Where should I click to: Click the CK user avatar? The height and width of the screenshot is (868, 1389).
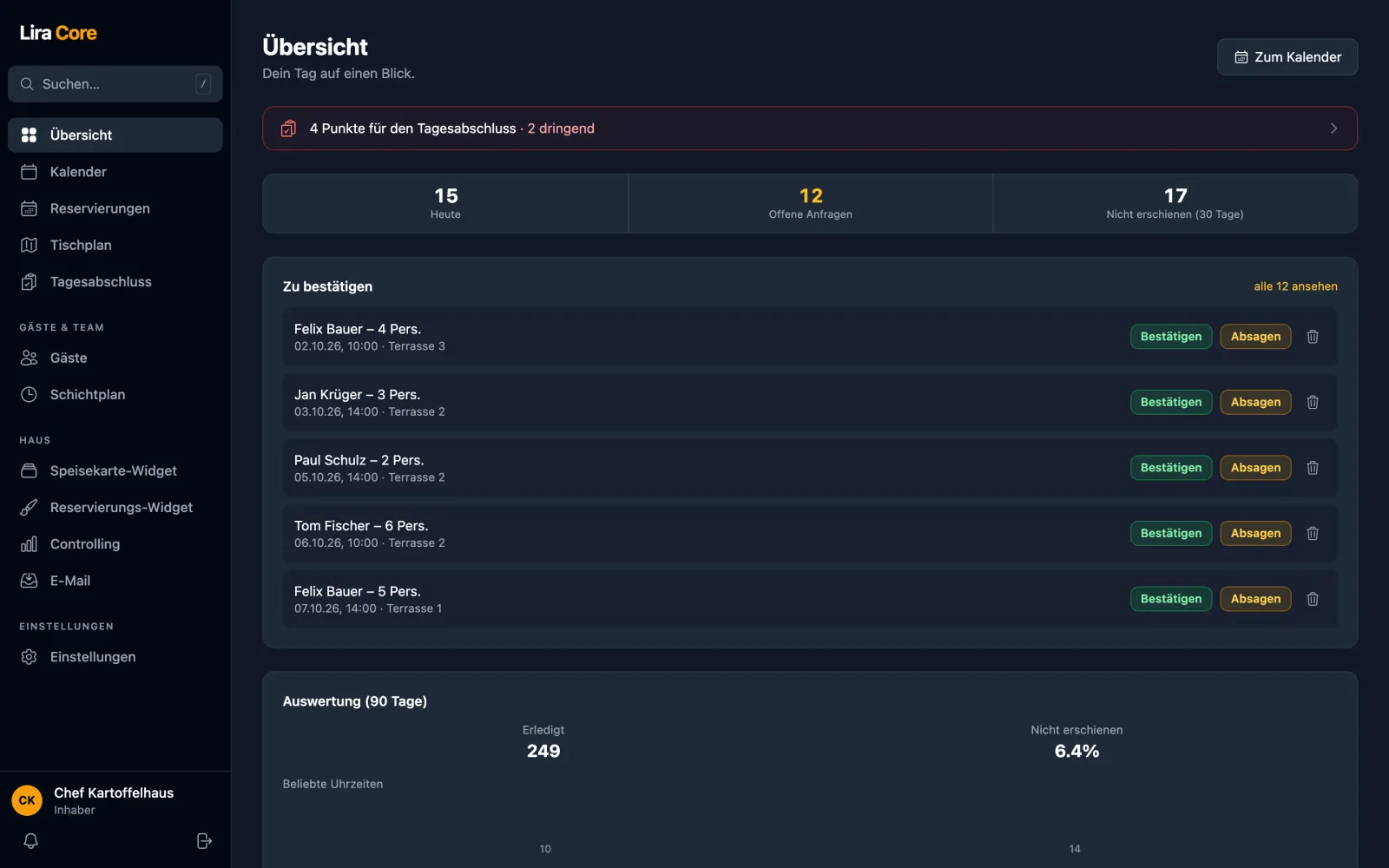[x=27, y=800]
